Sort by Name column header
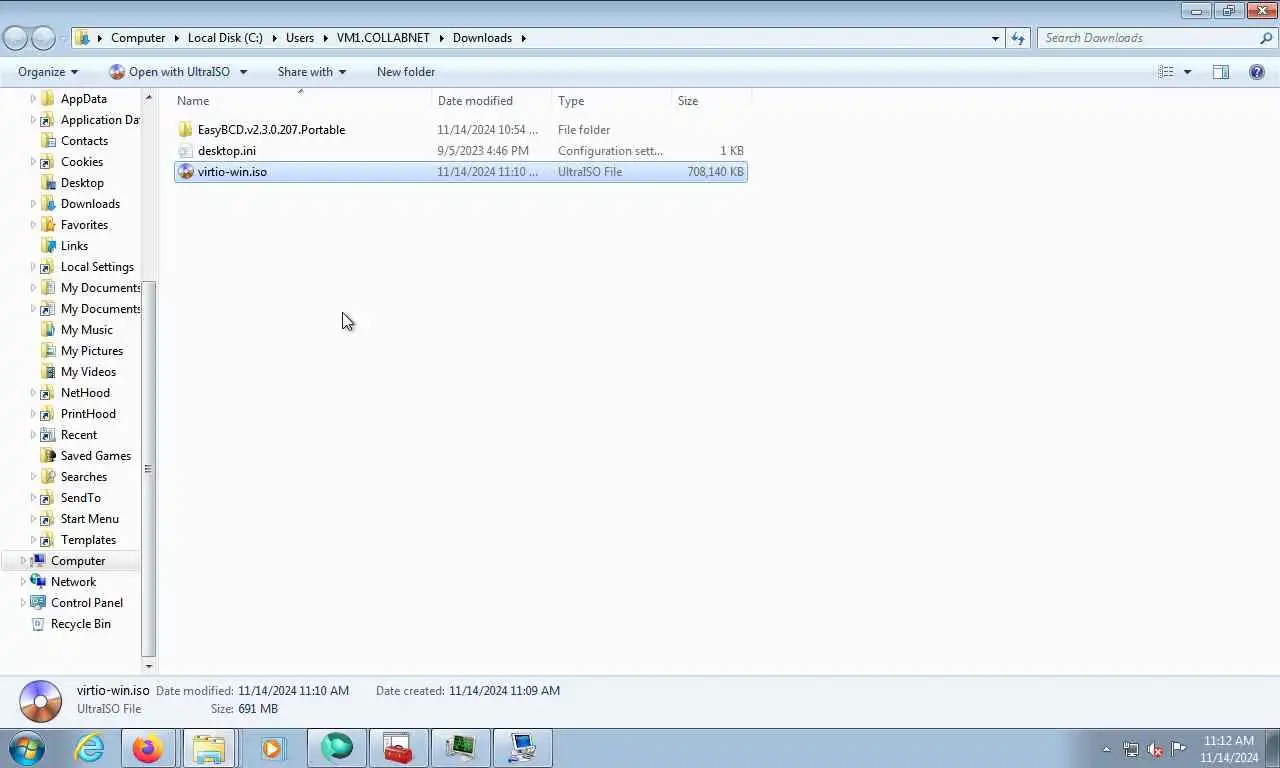This screenshot has height=768, width=1280. (x=302, y=101)
